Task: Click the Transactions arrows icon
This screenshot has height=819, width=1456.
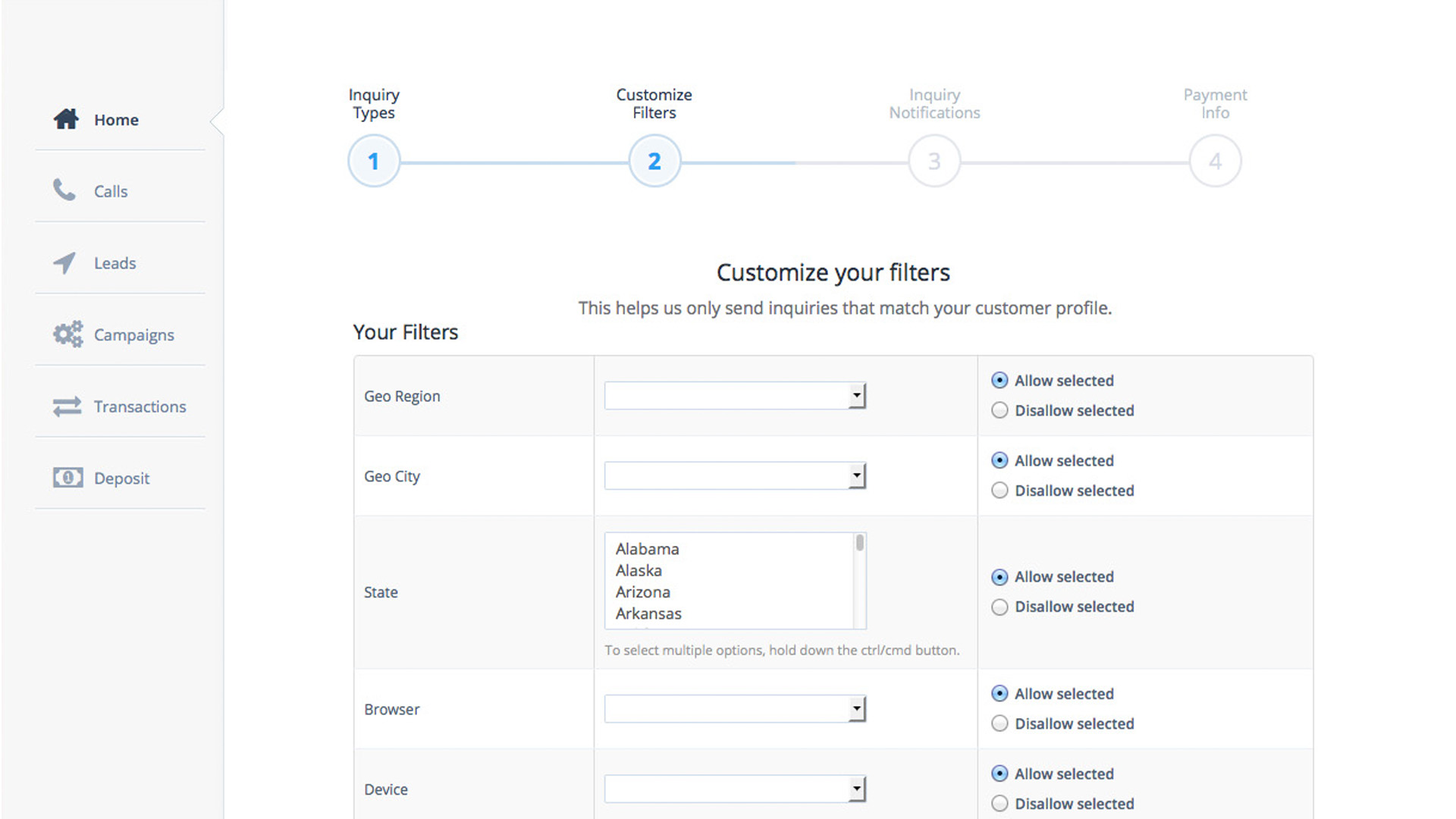Action: (x=67, y=406)
